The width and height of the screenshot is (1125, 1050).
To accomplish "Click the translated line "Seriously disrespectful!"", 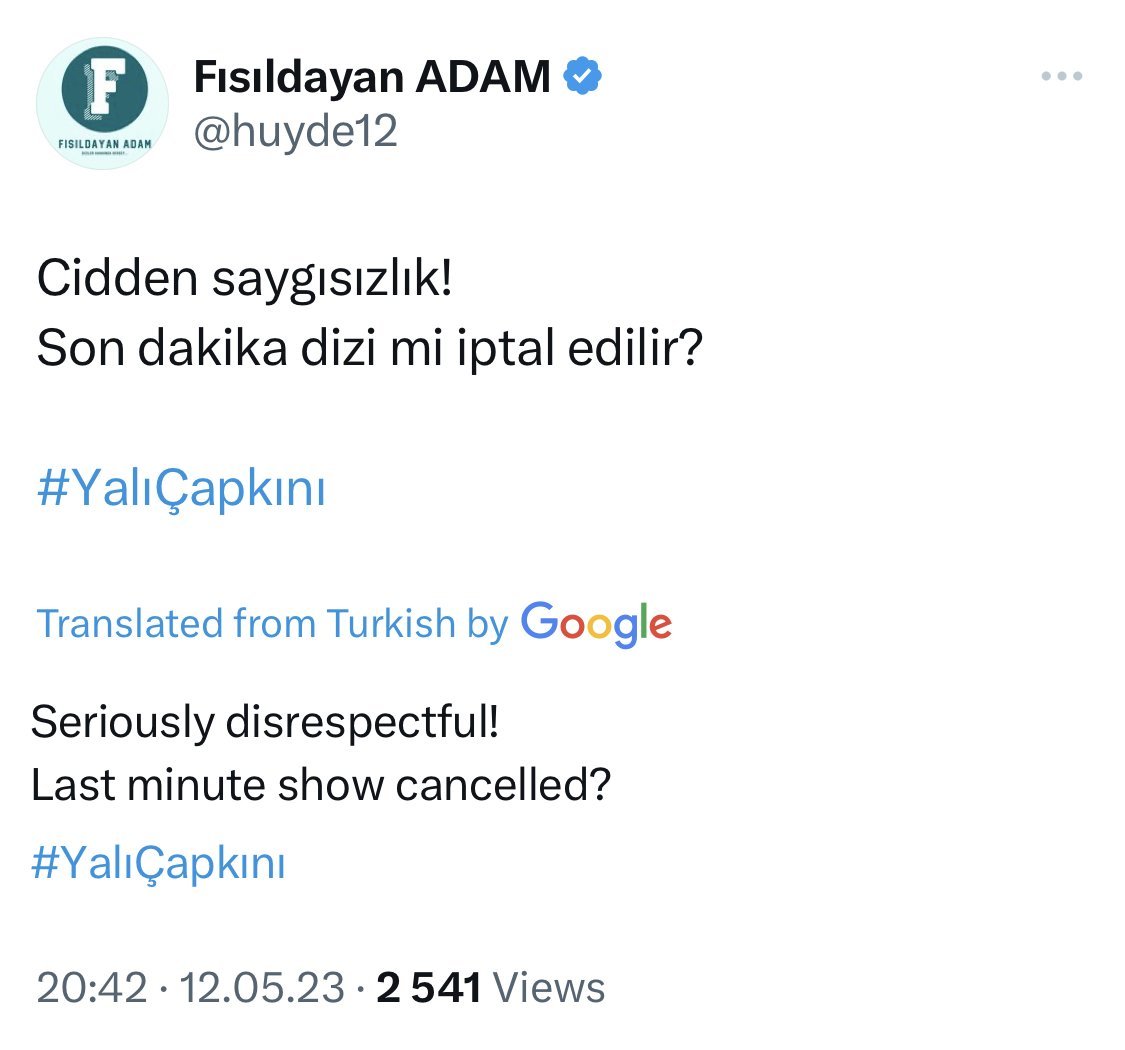I will click(x=265, y=721).
